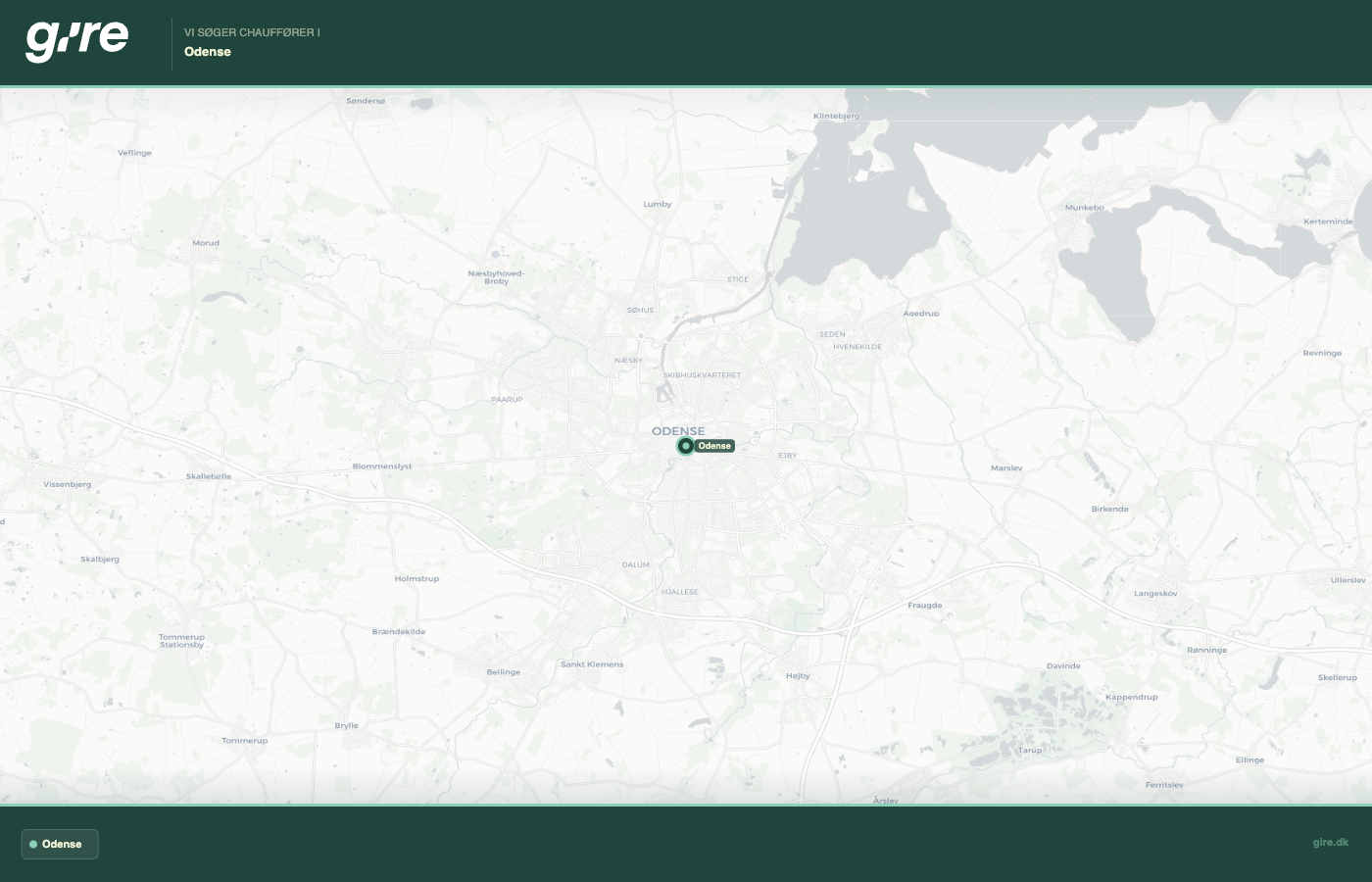Click the large ODENSE city name on the map

point(678,431)
